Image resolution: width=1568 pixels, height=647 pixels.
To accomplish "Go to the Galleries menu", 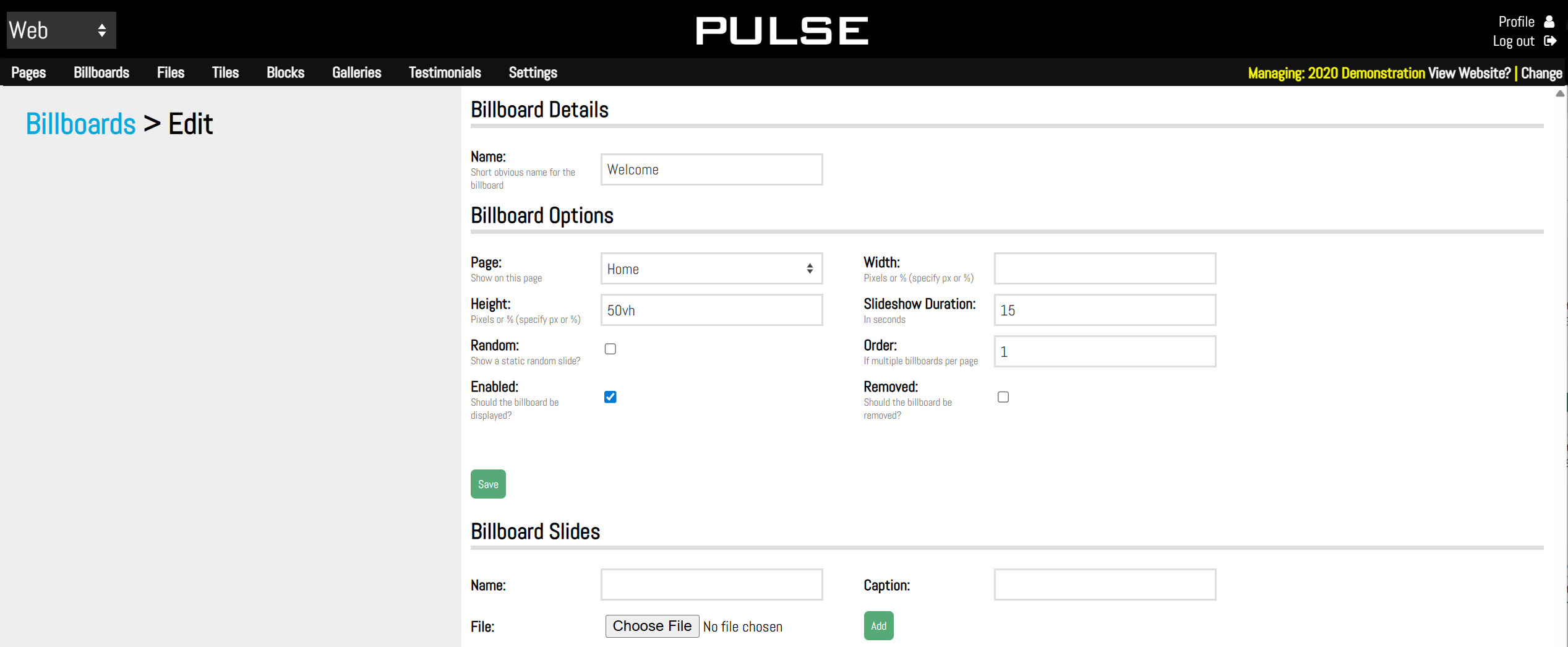I will point(356,72).
